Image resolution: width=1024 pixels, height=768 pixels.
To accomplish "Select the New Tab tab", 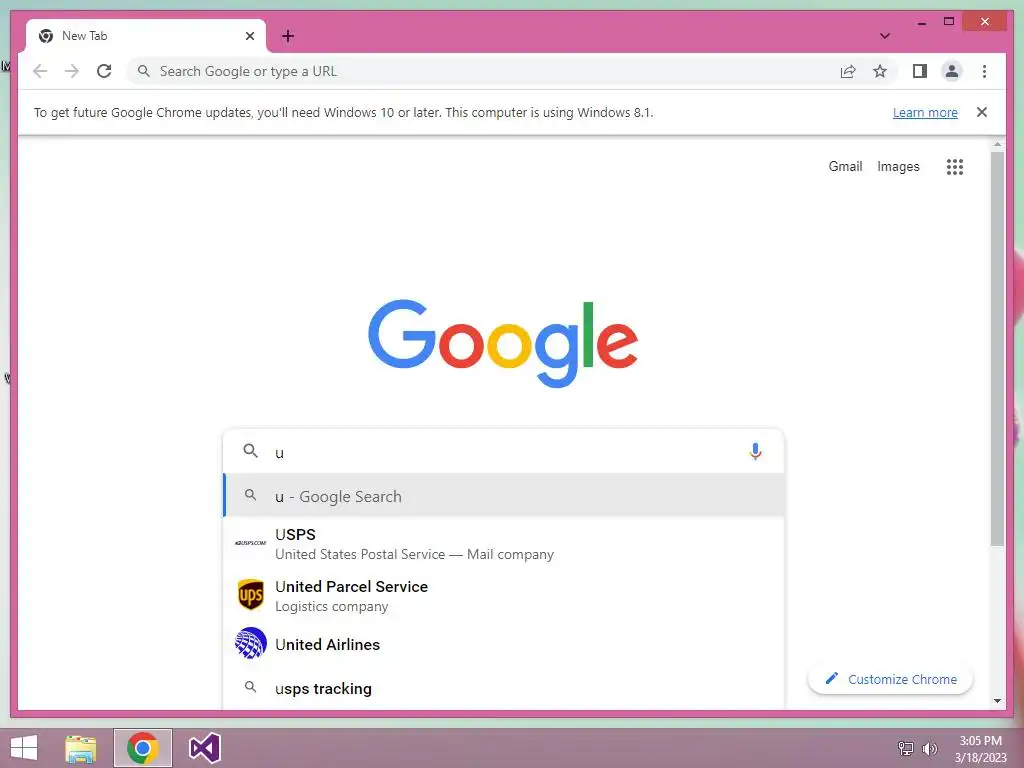I will pos(146,36).
